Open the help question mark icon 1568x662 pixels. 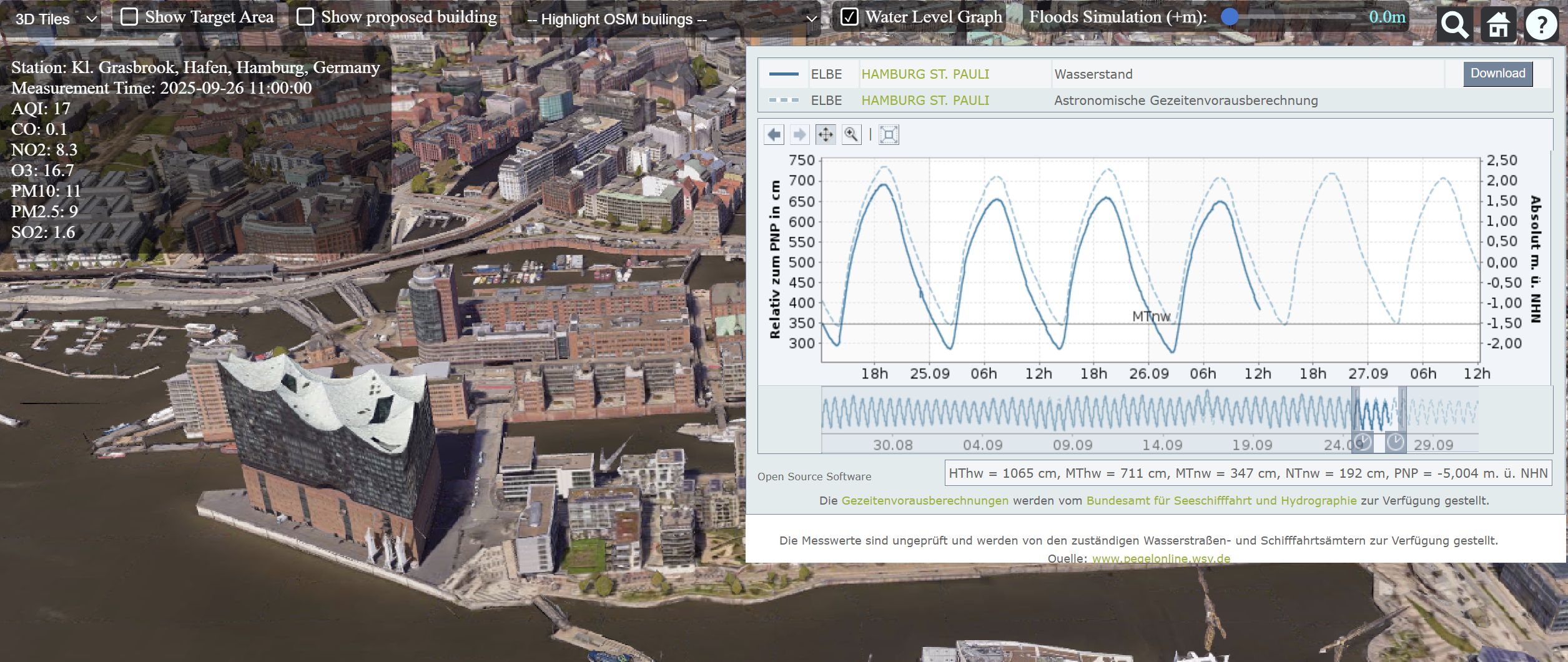coord(1541,26)
